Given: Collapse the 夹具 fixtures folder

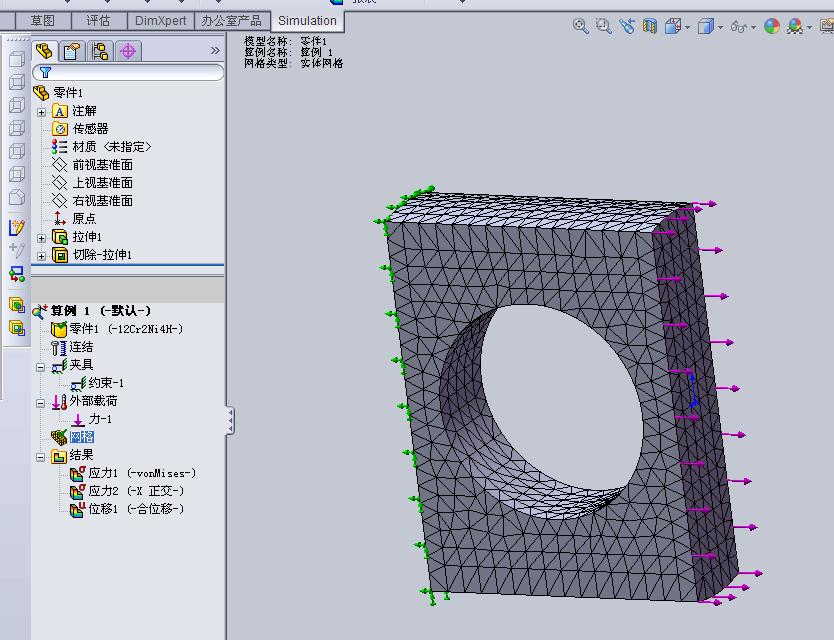Looking at the screenshot, I should coord(40,367).
